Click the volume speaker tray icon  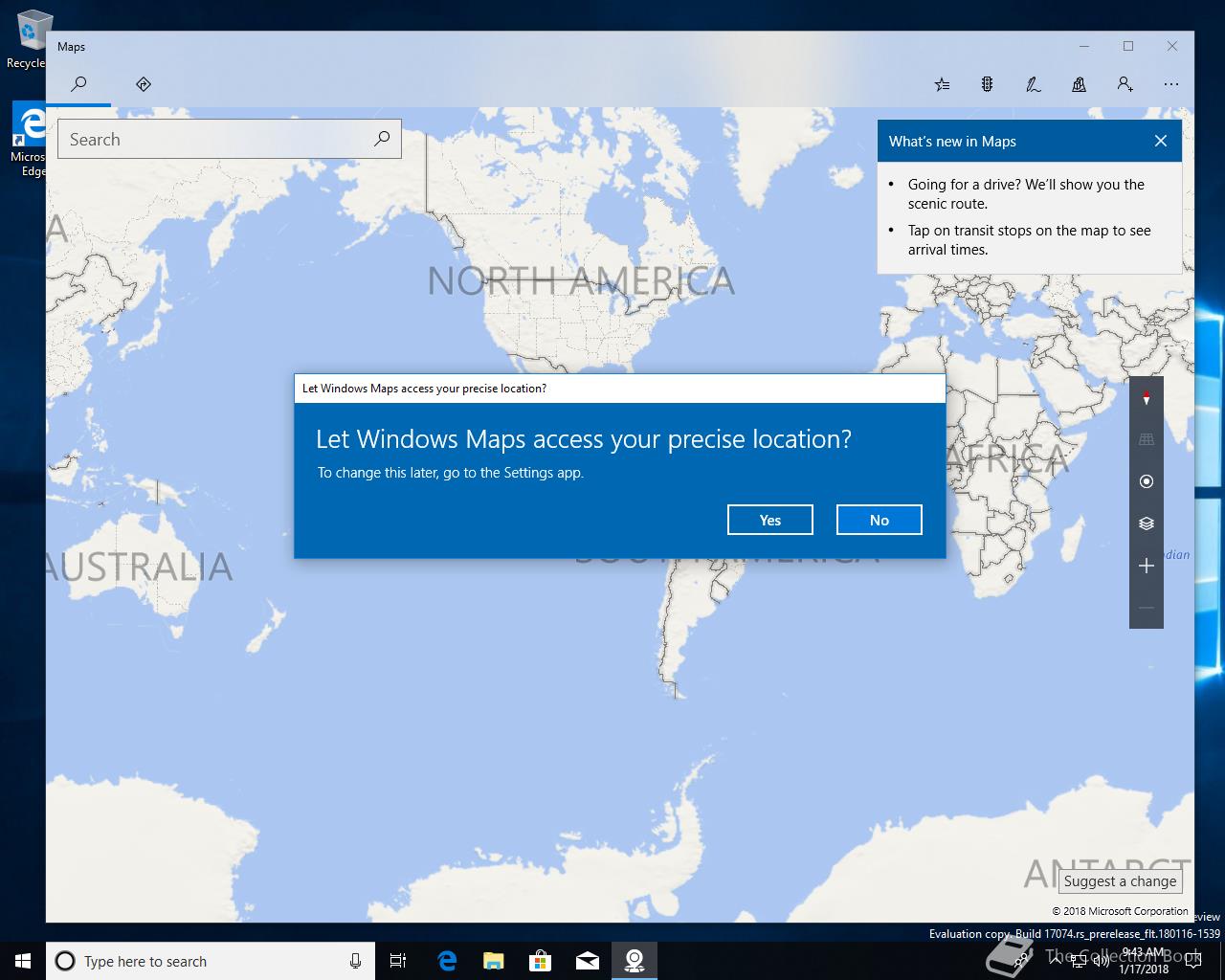tap(1101, 961)
